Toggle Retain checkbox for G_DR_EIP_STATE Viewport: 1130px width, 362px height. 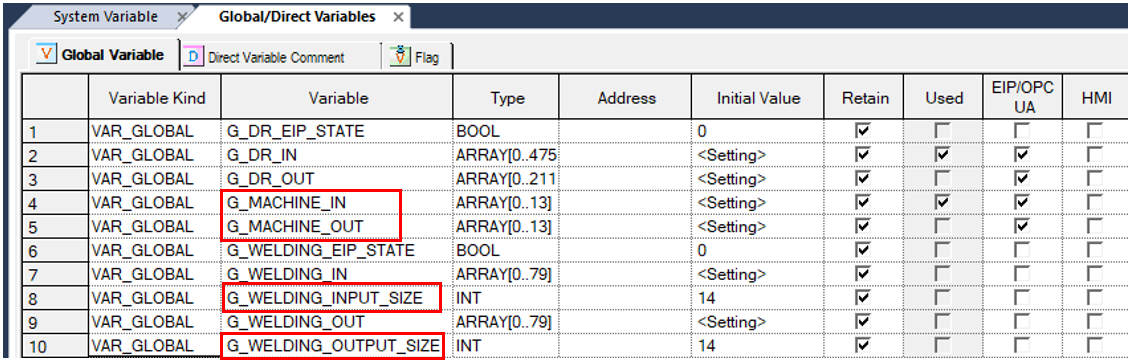click(x=862, y=131)
